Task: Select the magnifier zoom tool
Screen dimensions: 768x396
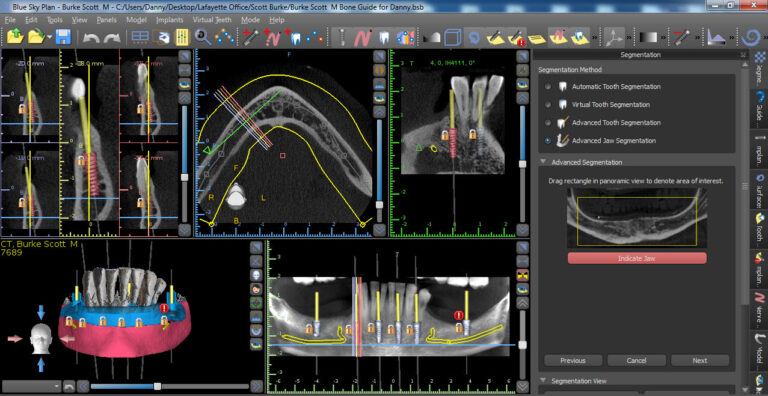Action: point(202,37)
